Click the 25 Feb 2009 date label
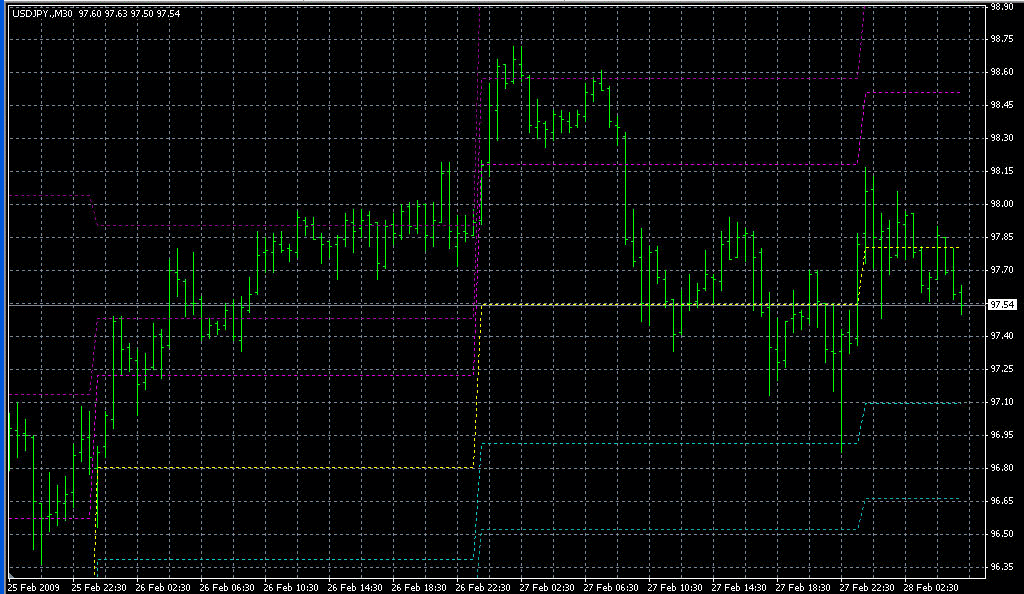This screenshot has height=594, width=1024. click(34, 585)
